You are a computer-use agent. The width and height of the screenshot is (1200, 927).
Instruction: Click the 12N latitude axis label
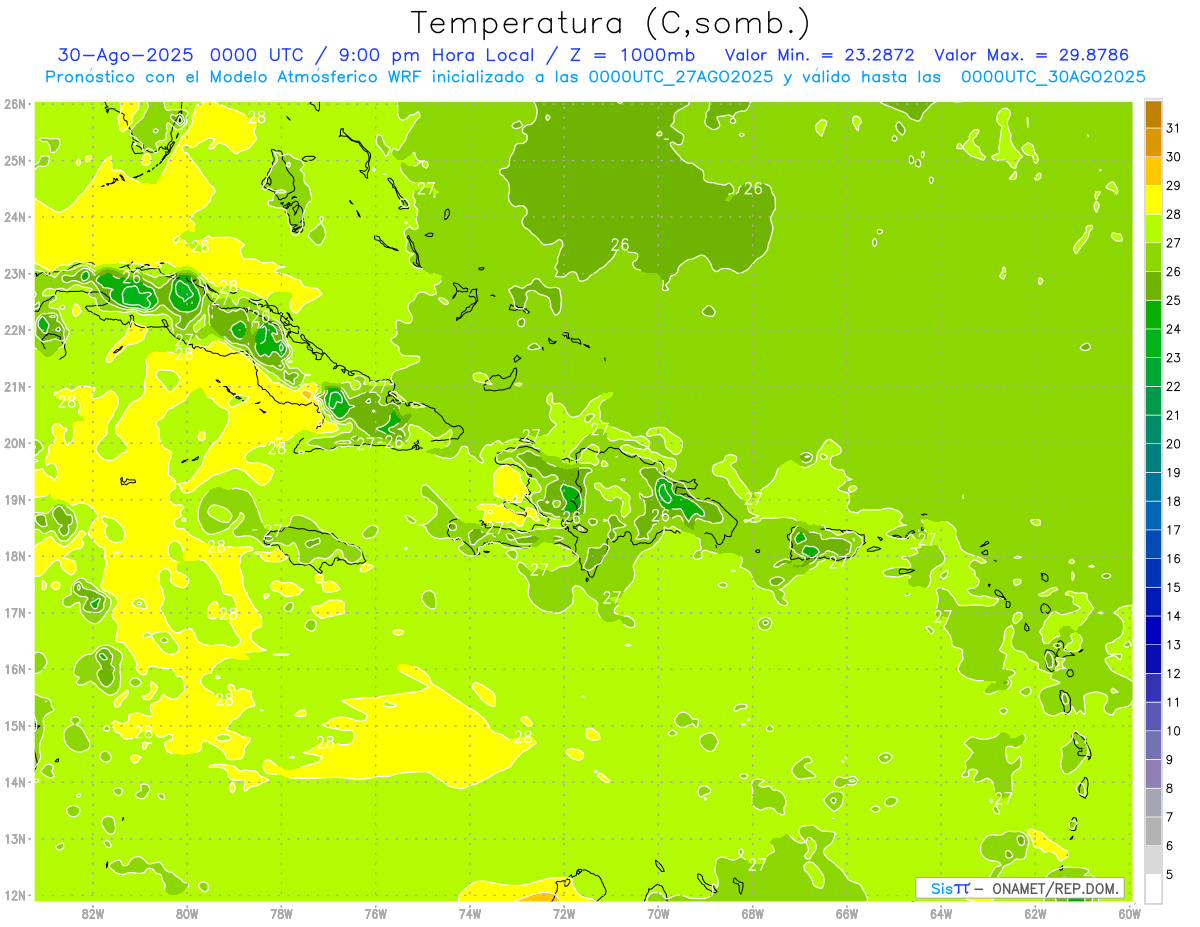point(14,895)
